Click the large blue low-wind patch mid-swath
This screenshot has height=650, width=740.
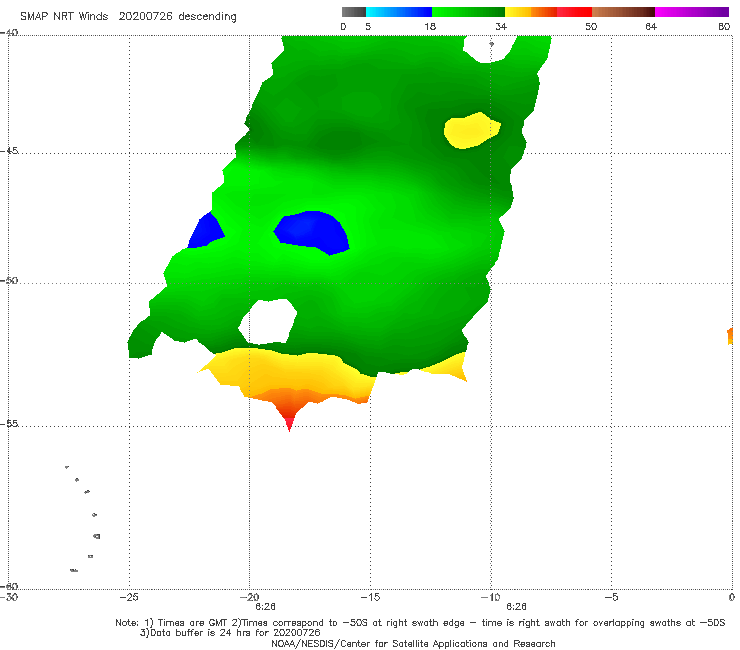311,233
